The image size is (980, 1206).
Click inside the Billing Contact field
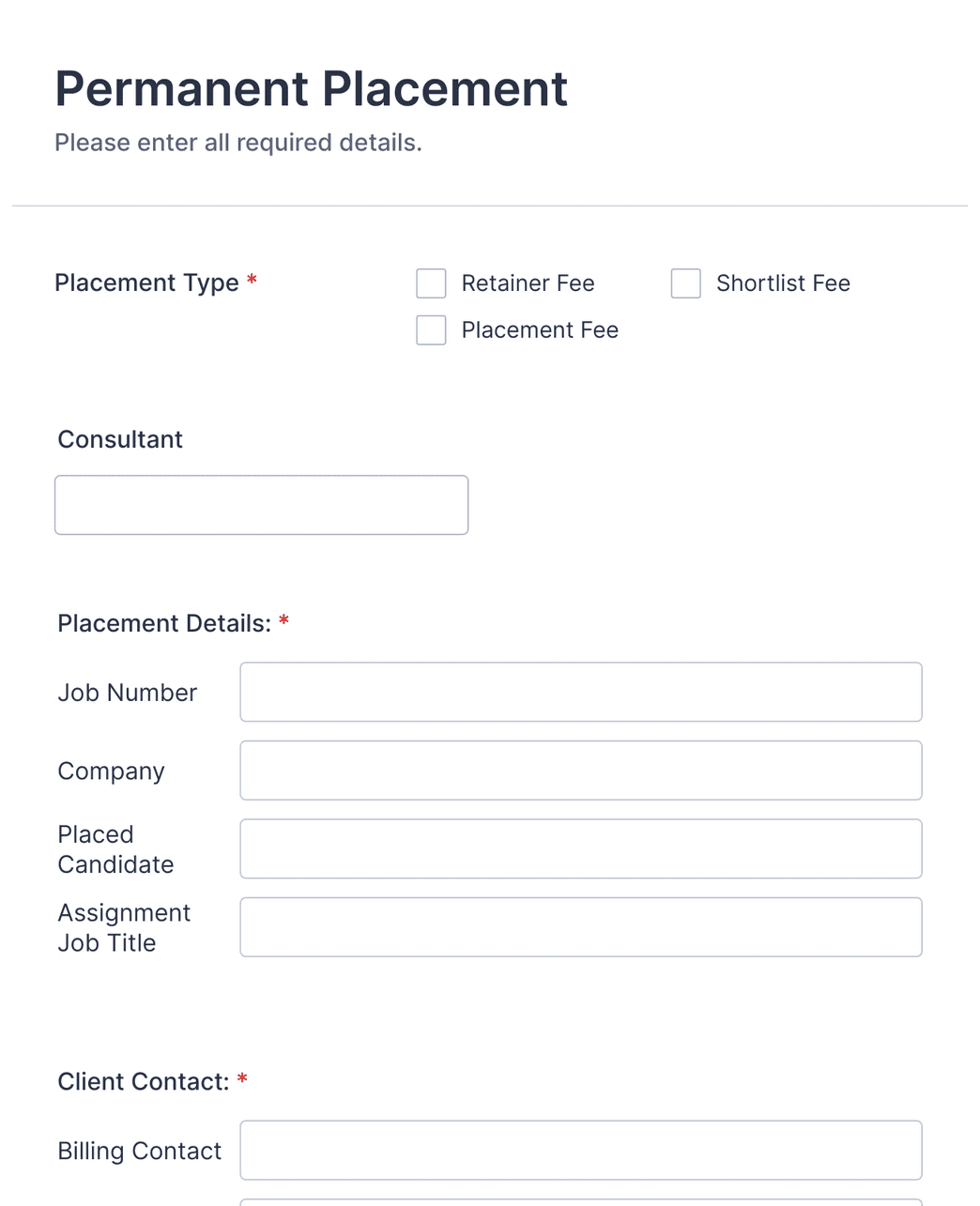pyautogui.click(x=580, y=1150)
